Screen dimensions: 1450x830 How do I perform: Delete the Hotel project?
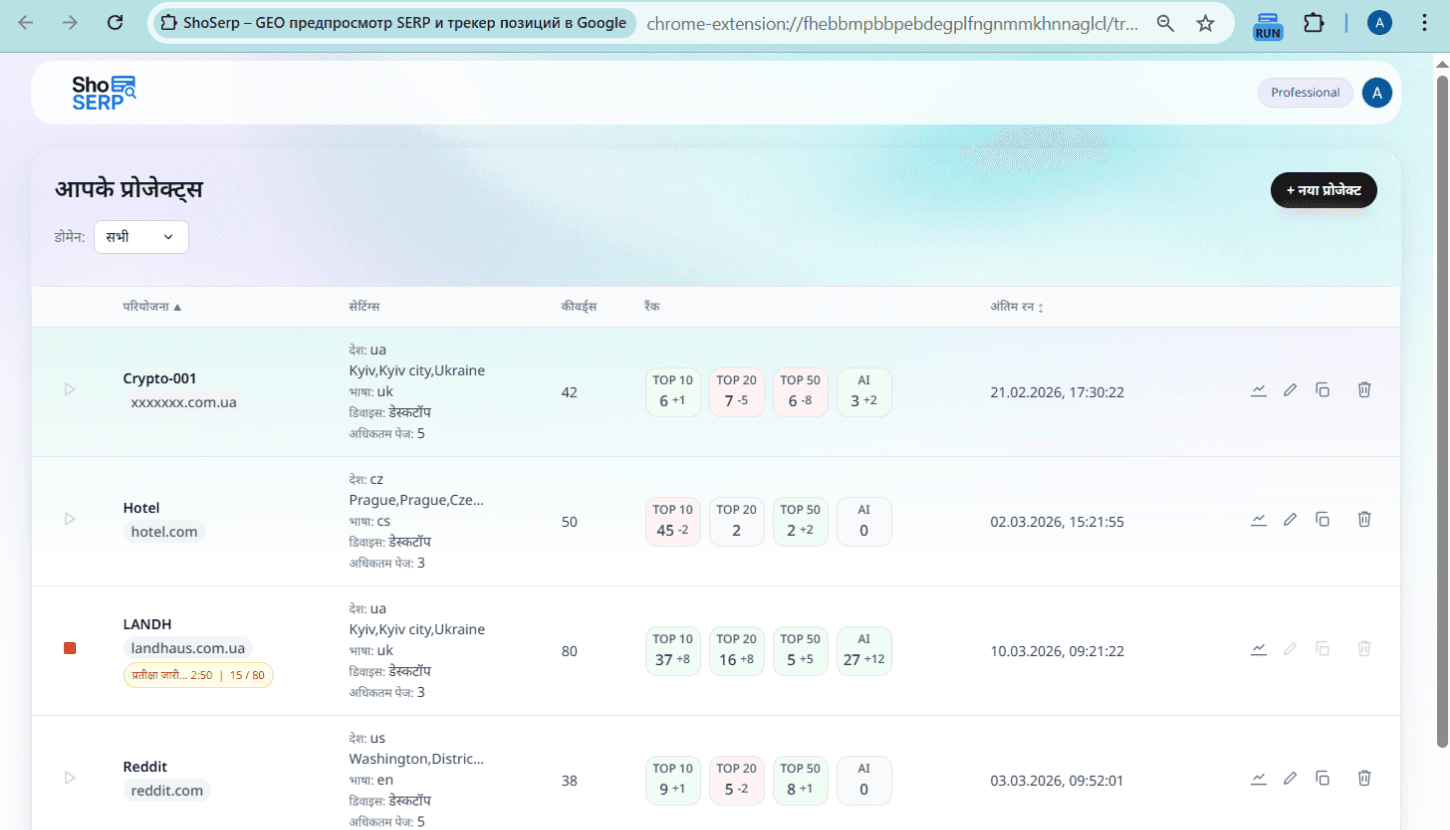pyautogui.click(x=1364, y=519)
